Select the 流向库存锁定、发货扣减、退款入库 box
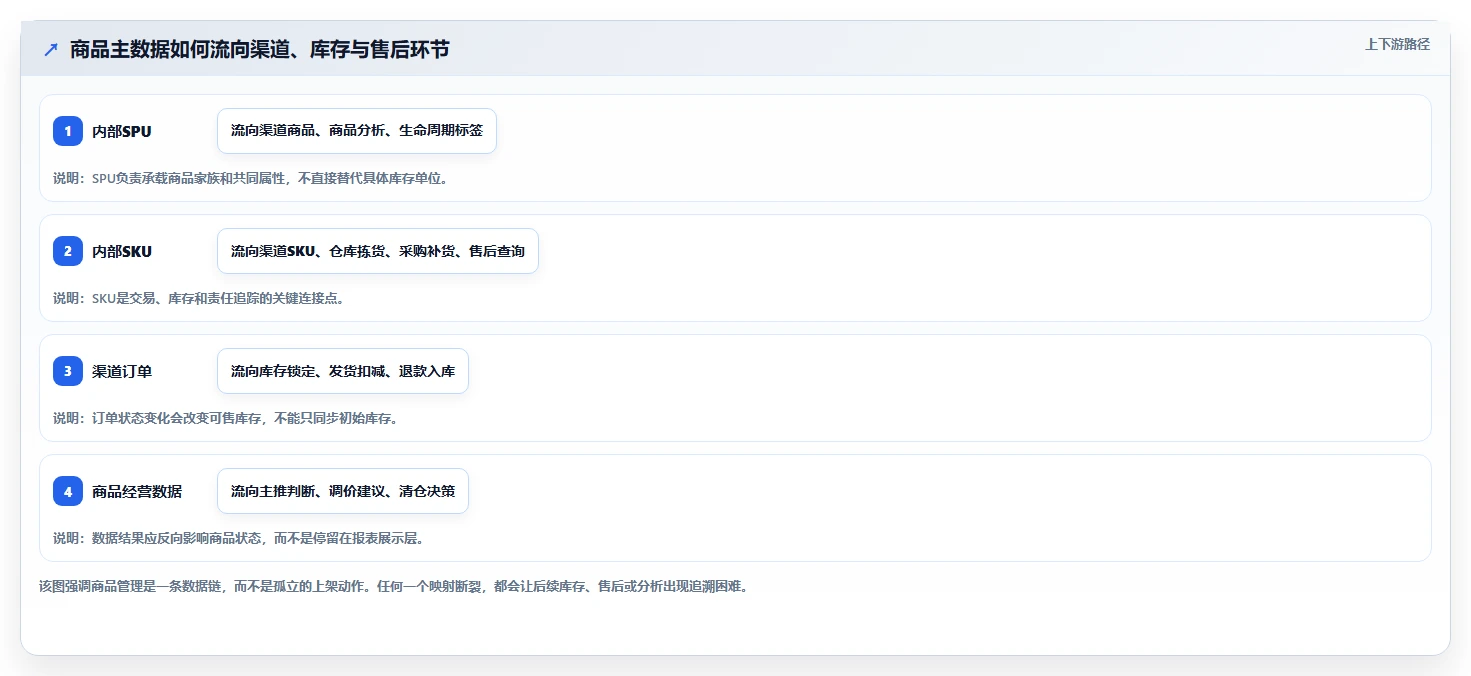The width and height of the screenshot is (1471, 676). (x=343, y=371)
